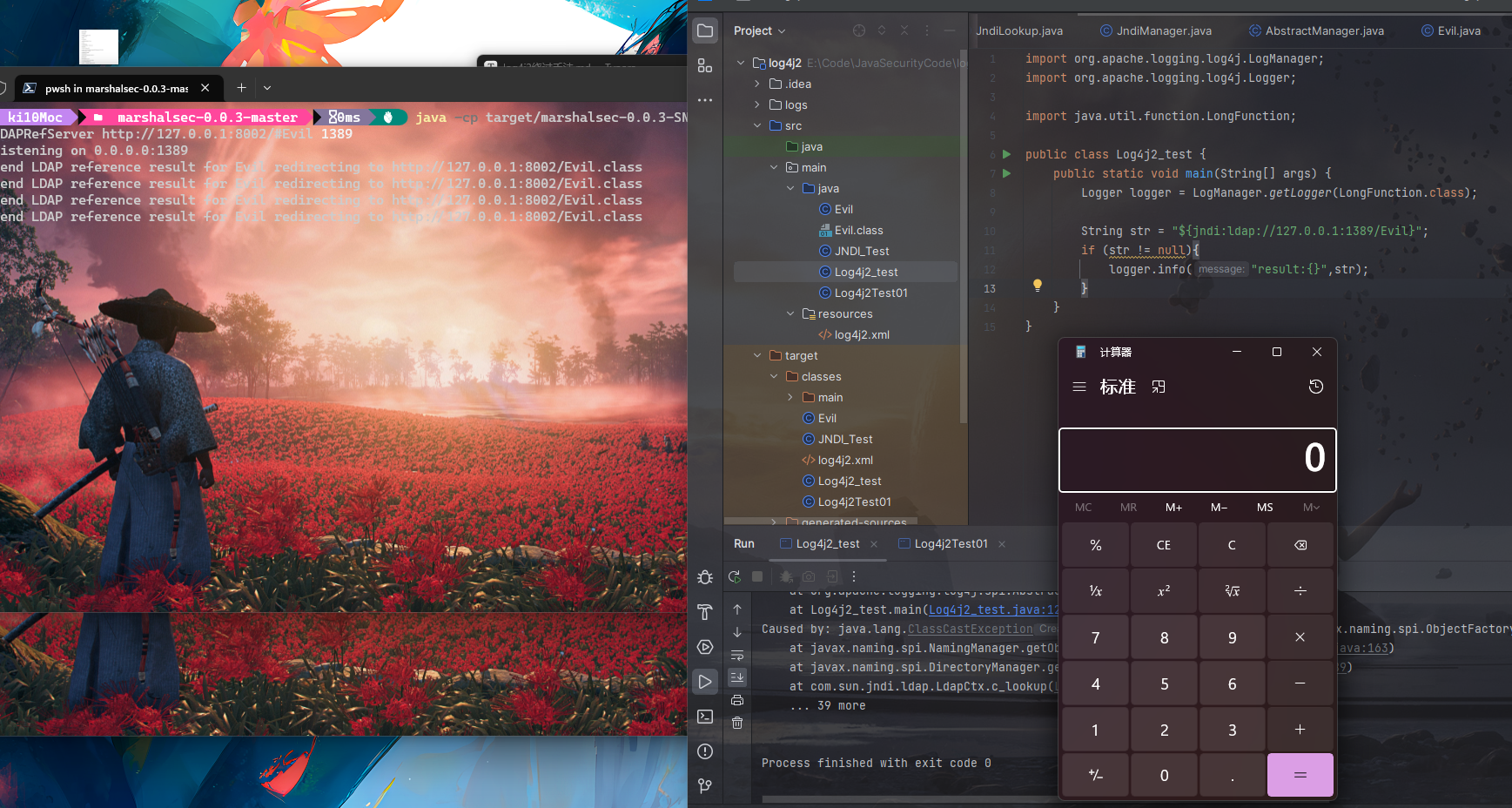
Task: Open the Git version control icon
Action: [705, 786]
